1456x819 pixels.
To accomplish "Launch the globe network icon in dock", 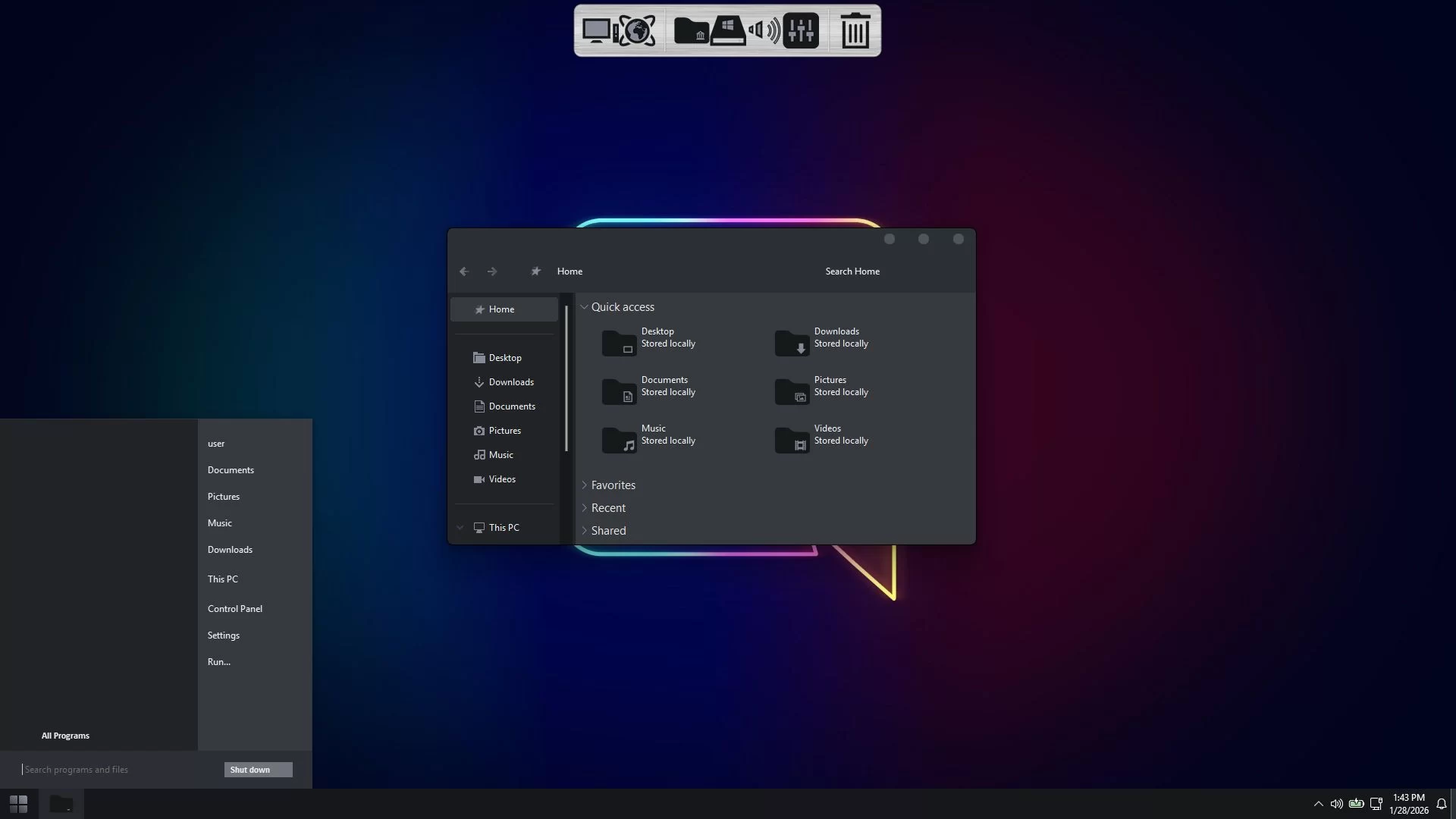I will coord(638,31).
